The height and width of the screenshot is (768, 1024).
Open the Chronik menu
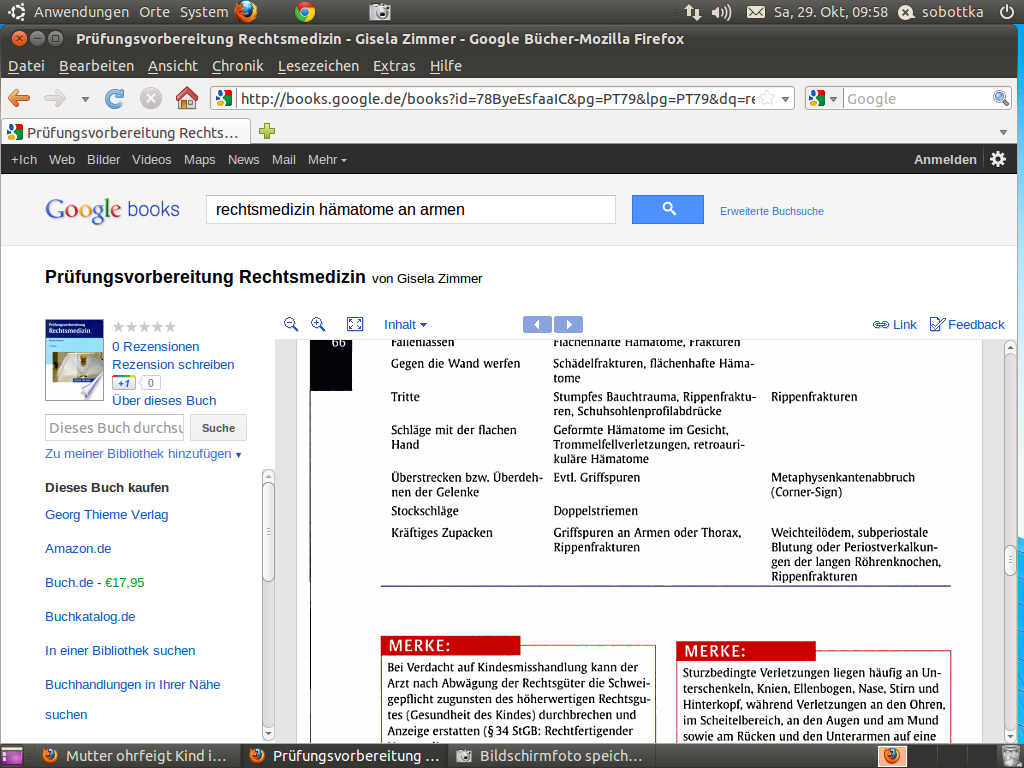coord(238,66)
